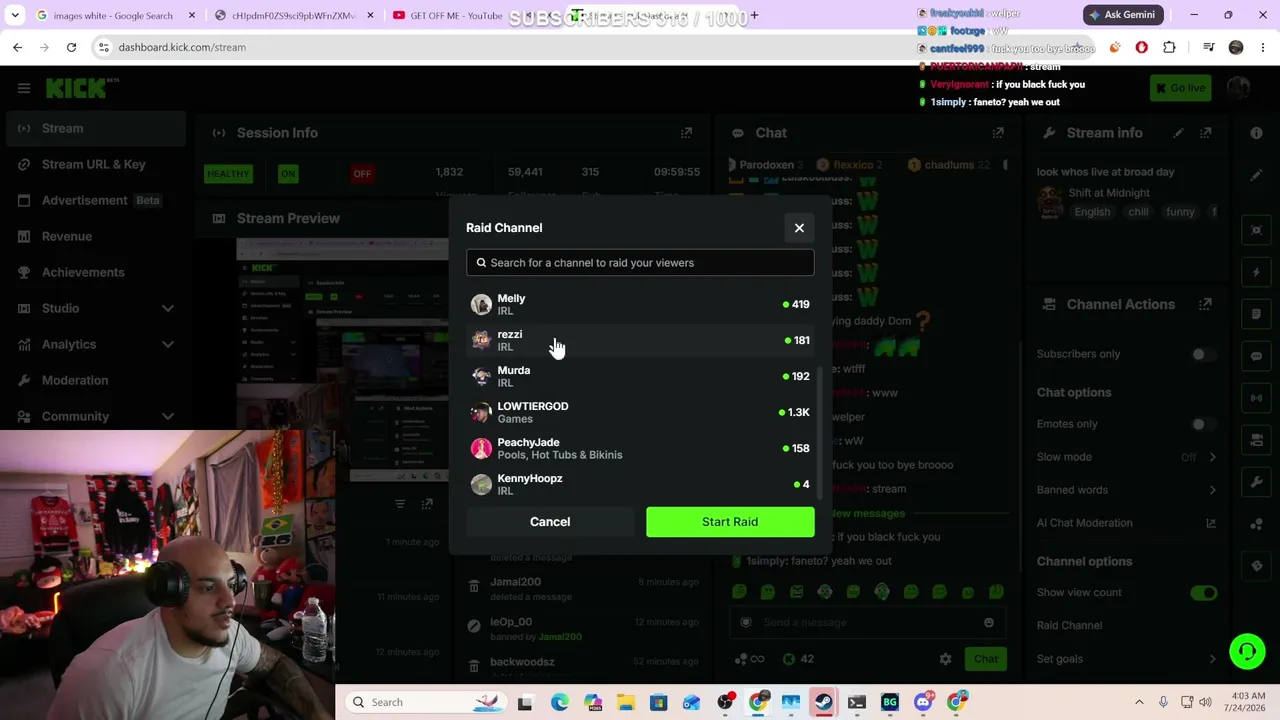
Task: Open AI Chat Moderation external link
Action: (1211, 523)
